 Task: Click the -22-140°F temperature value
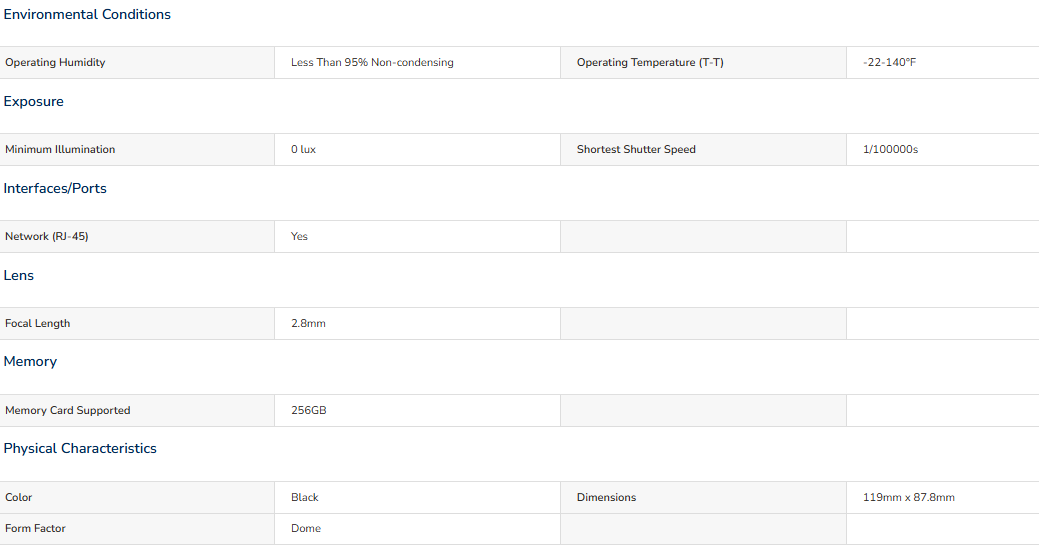click(x=889, y=62)
